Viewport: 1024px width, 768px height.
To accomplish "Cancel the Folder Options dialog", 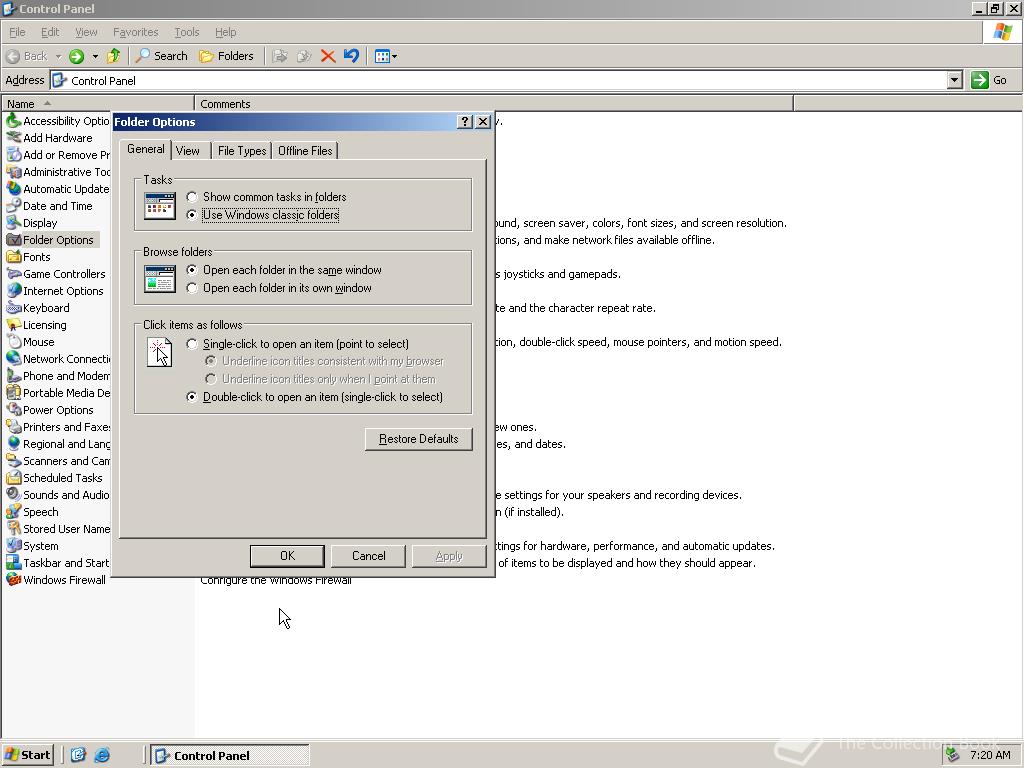I will click(368, 556).
